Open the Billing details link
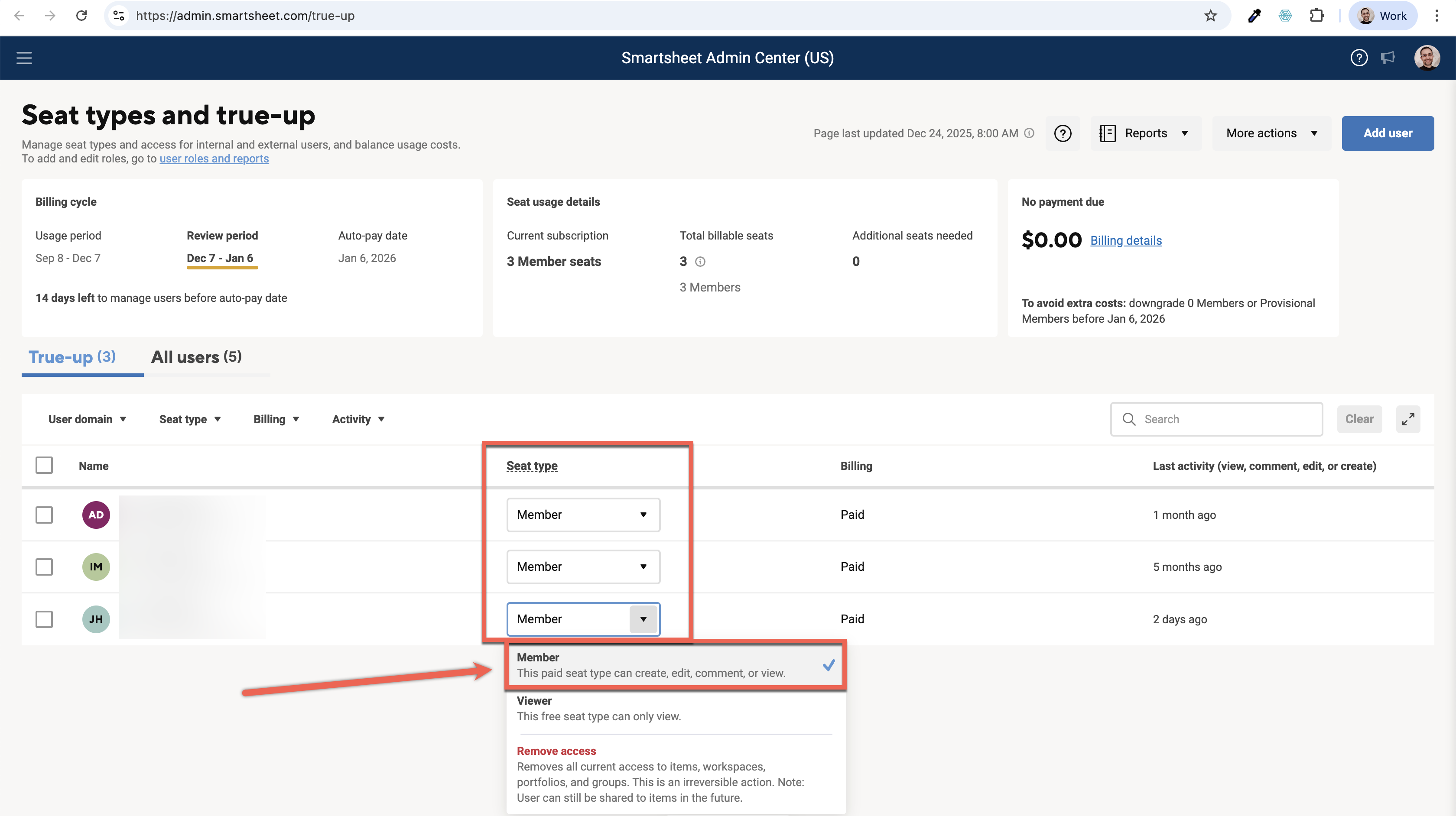 pyautogui.click(x=1125, y=241)
